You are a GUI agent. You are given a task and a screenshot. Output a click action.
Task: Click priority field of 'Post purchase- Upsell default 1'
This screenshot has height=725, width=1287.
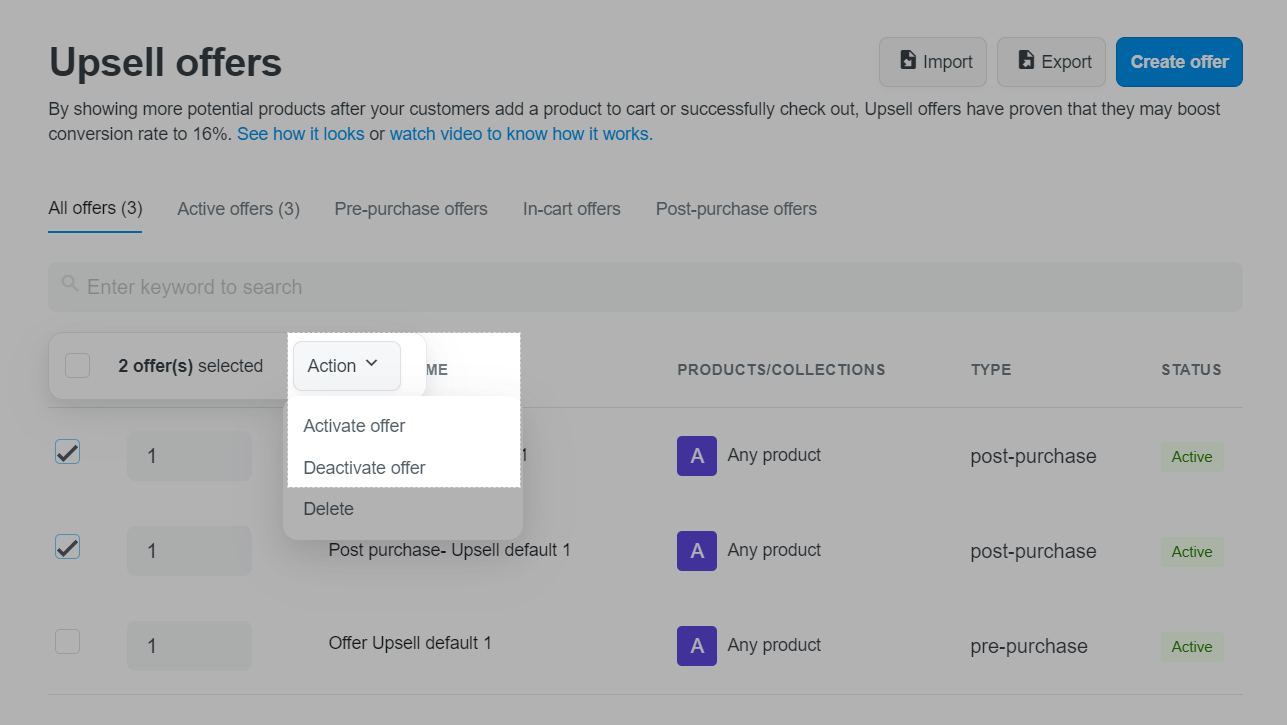coord(189,551)
